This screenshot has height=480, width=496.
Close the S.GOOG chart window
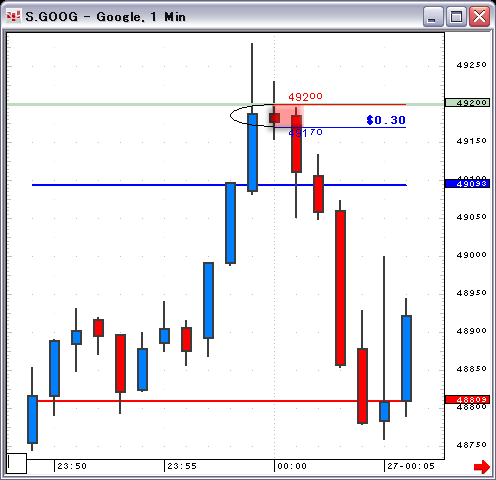point(479,17)
